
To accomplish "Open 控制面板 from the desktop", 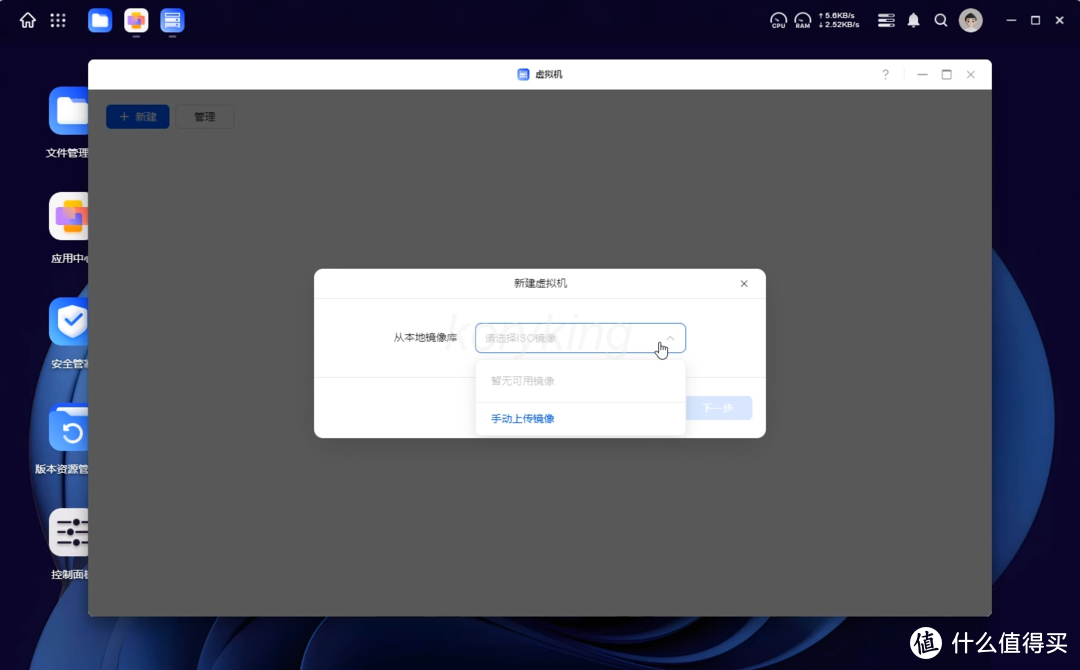I will (69, 531).
